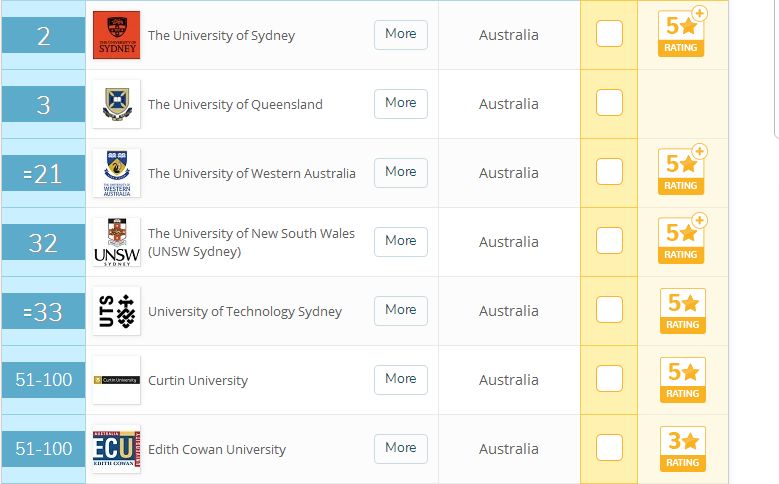Tick the compare checkbox for University of Sydney

click(x=609, y=34)
